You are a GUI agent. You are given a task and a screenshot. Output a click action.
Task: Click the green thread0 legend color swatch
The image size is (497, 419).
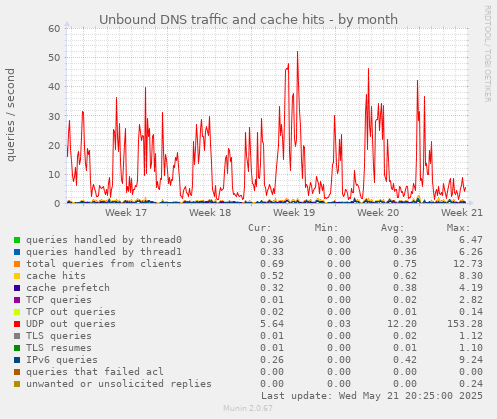point(17,240)
